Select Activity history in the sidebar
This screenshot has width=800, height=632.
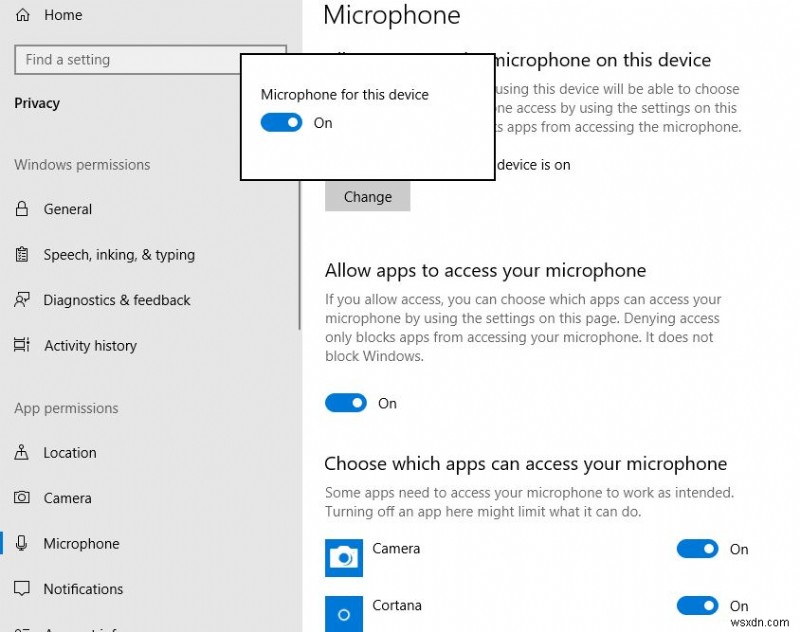[x=90, y=345]
